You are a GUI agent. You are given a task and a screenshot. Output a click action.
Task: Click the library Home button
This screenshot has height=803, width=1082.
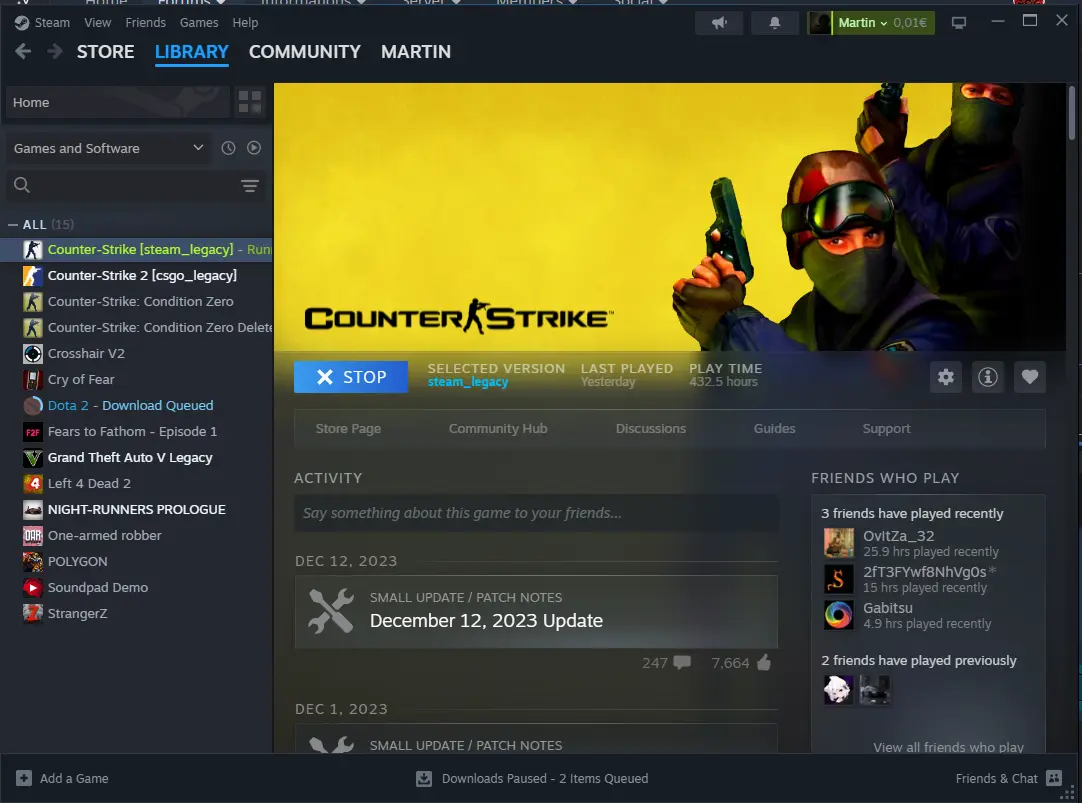(117, 102)
